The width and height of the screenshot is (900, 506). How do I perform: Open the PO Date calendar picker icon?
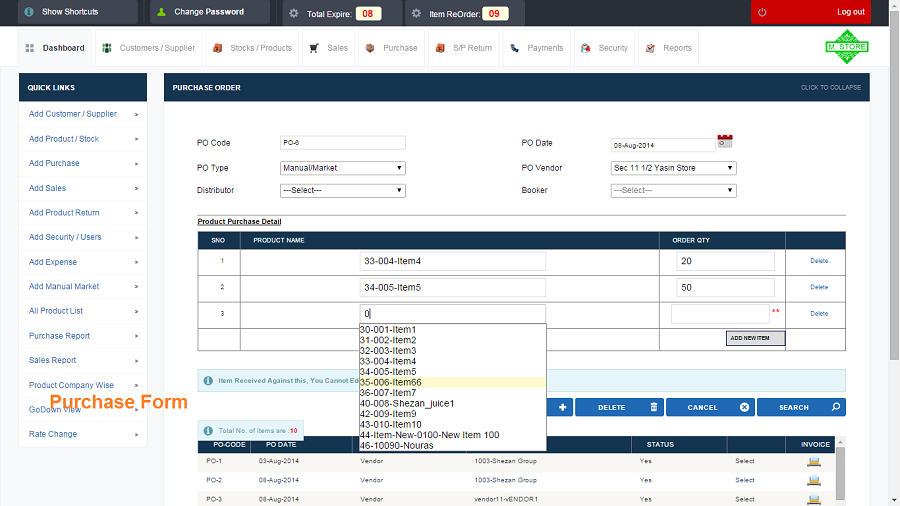click(x=725, y=141)
